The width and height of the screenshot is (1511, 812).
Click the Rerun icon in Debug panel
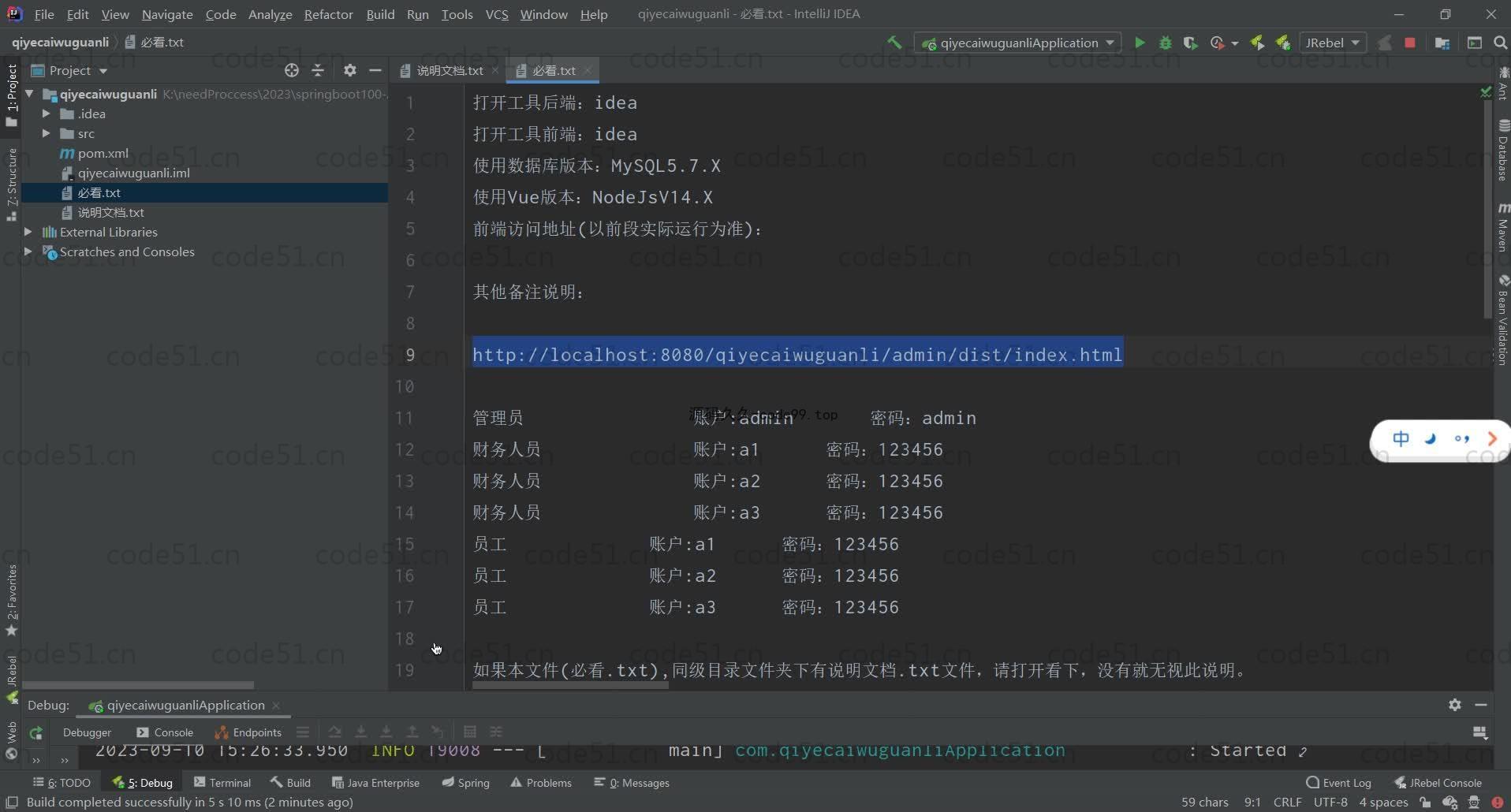pyautogui.click(x=35, y=732)
